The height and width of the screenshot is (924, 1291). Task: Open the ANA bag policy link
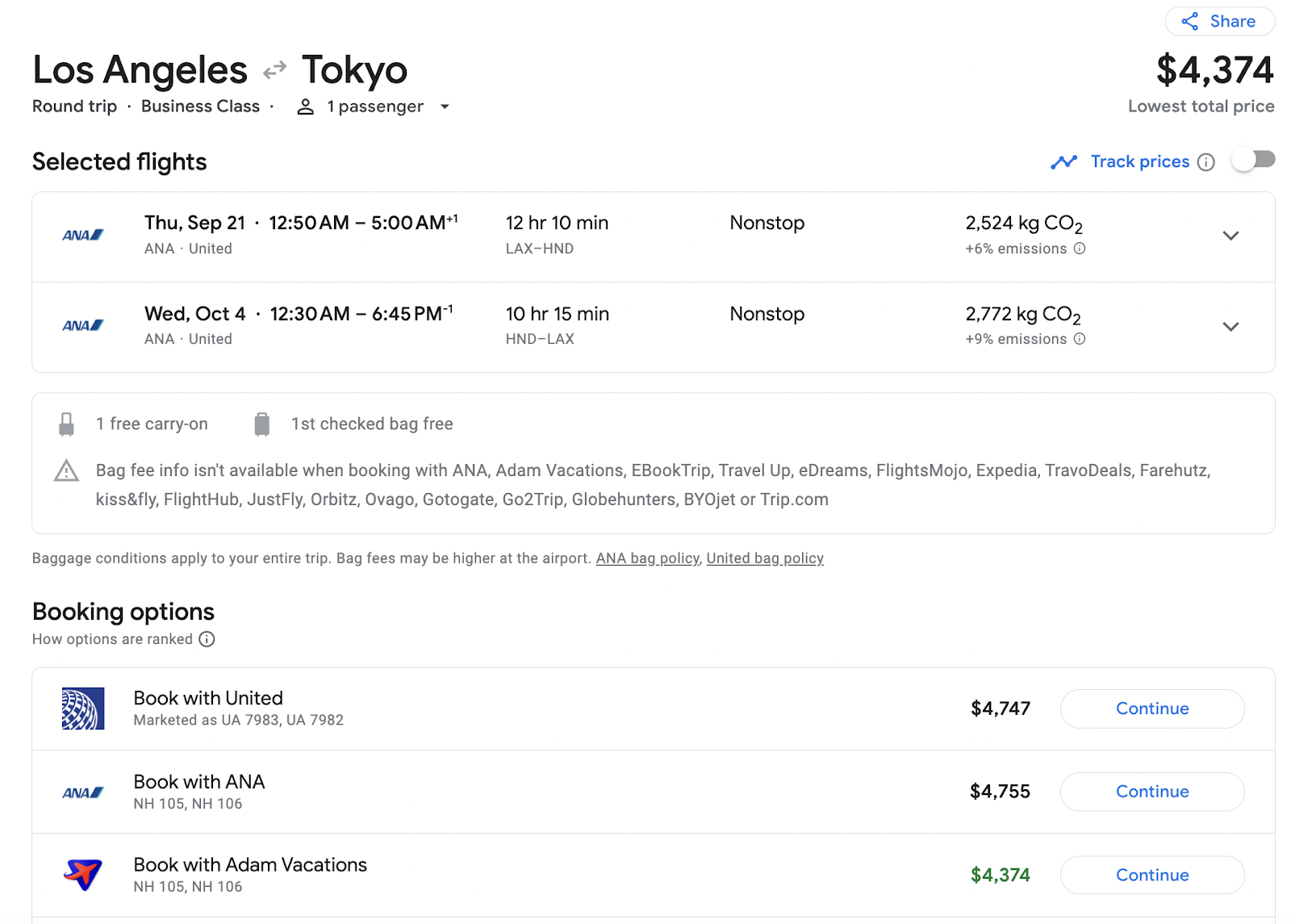pos(648,558)
